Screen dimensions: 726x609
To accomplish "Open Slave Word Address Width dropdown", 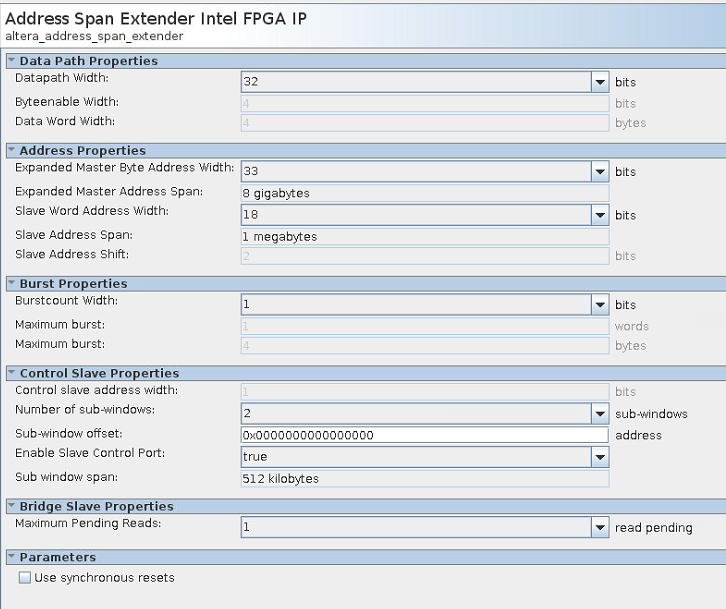I will tap(600, 215).
